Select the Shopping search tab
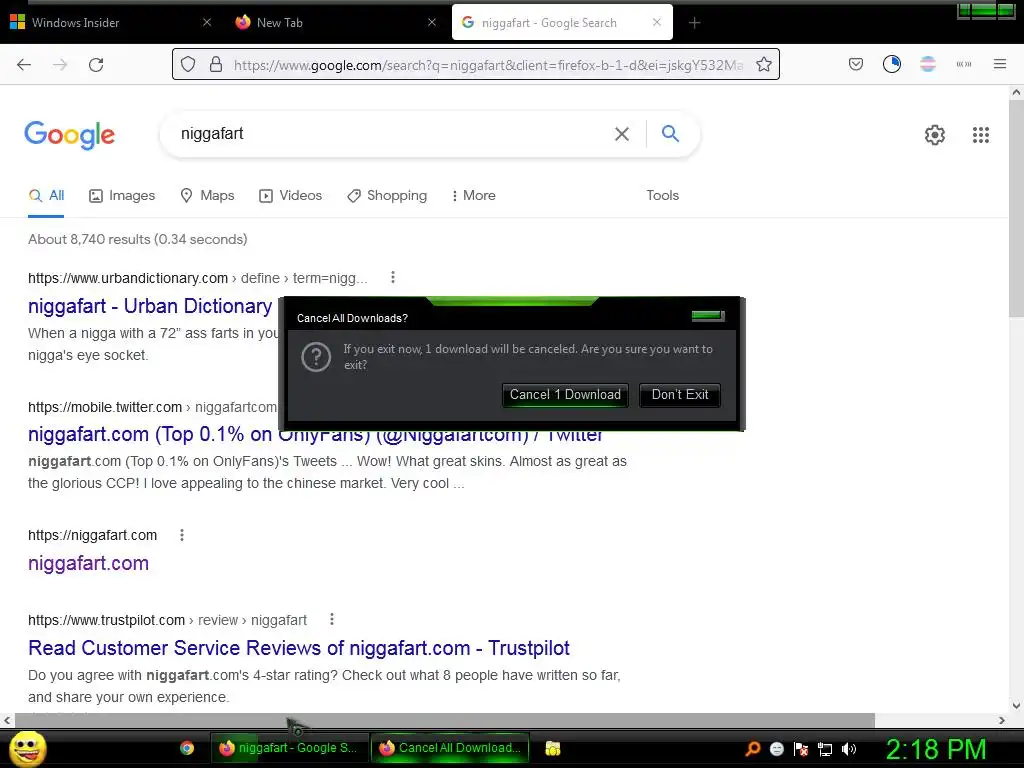This screenshot has height=768, width=1024. [387, 195]
